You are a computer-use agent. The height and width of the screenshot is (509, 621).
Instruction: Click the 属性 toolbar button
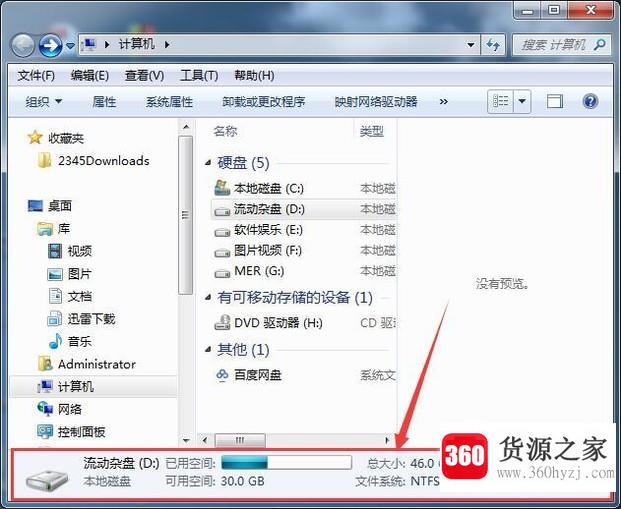104,102
